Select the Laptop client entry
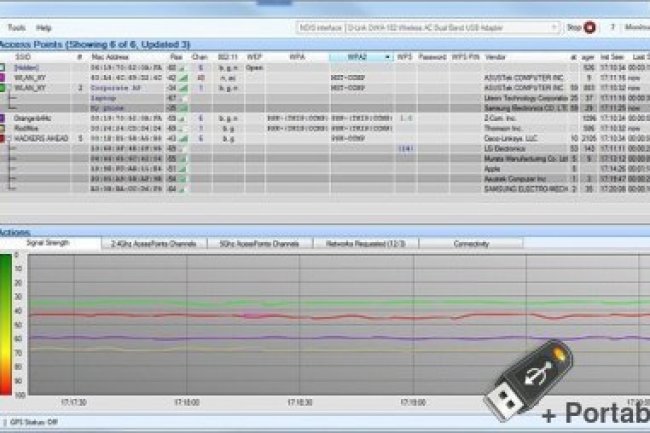The height and width of the screenshot is (433, 650). pos(103,98)
